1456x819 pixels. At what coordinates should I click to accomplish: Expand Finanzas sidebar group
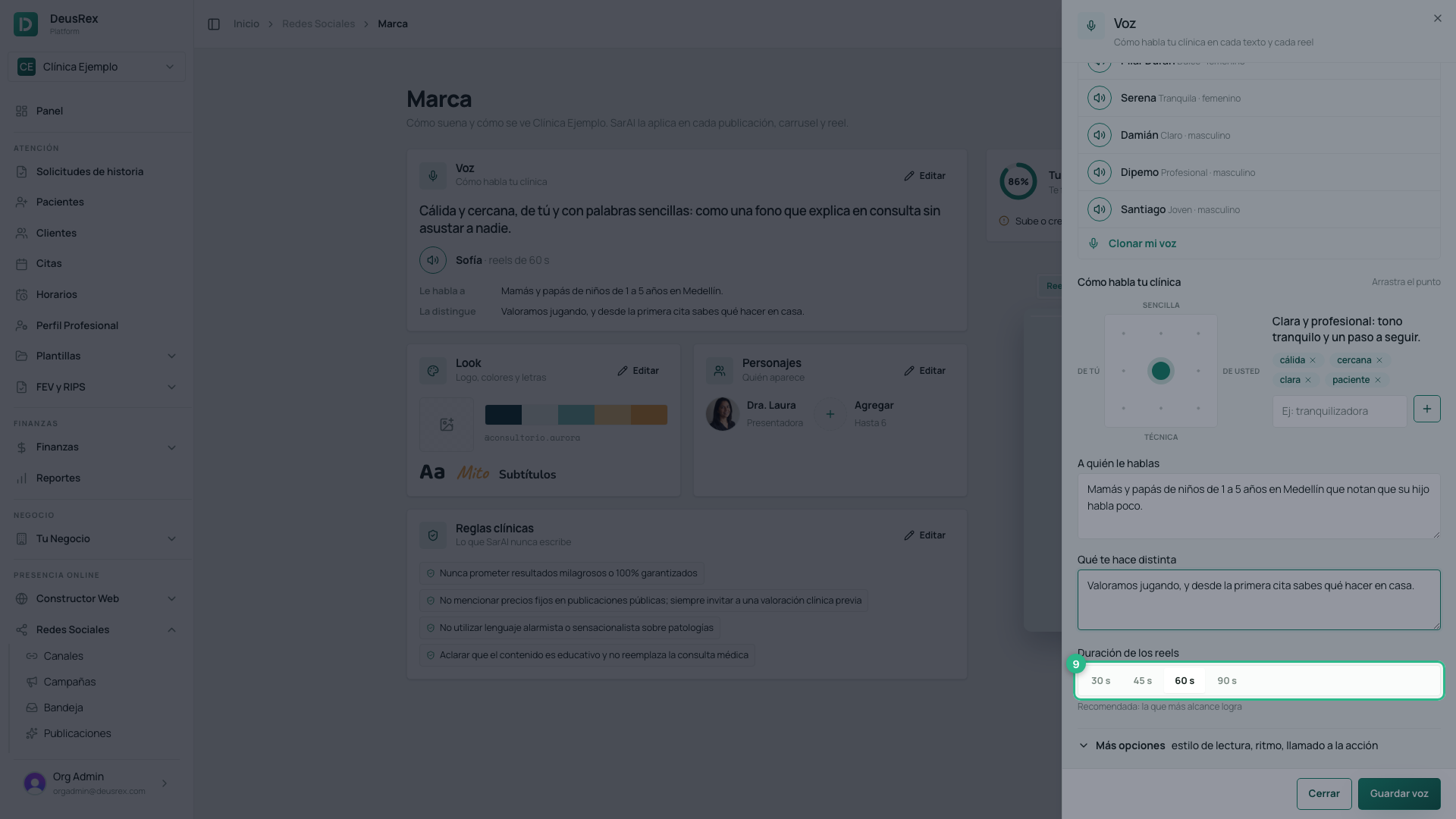click(x=96, y=447)
